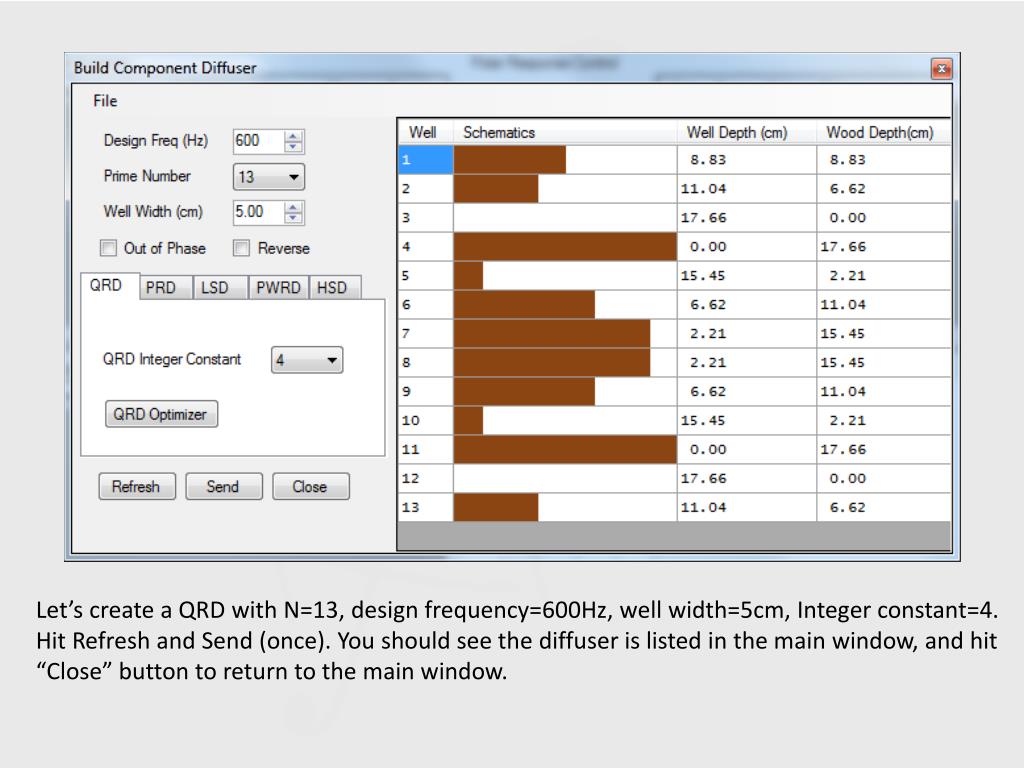Select well row 8 number cell

pos(425,362)
